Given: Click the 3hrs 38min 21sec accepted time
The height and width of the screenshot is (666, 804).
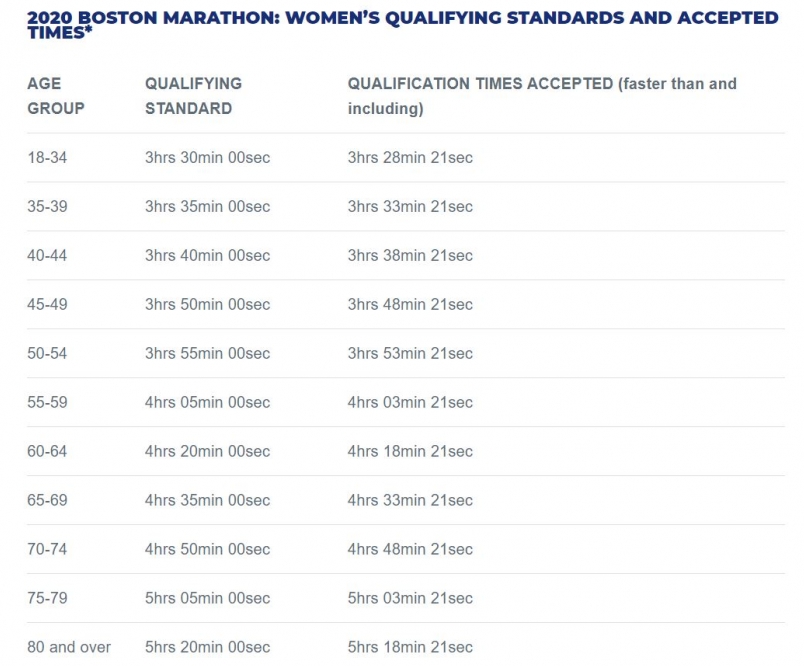Looking at the screenshot, I should (x=410, y=256).
